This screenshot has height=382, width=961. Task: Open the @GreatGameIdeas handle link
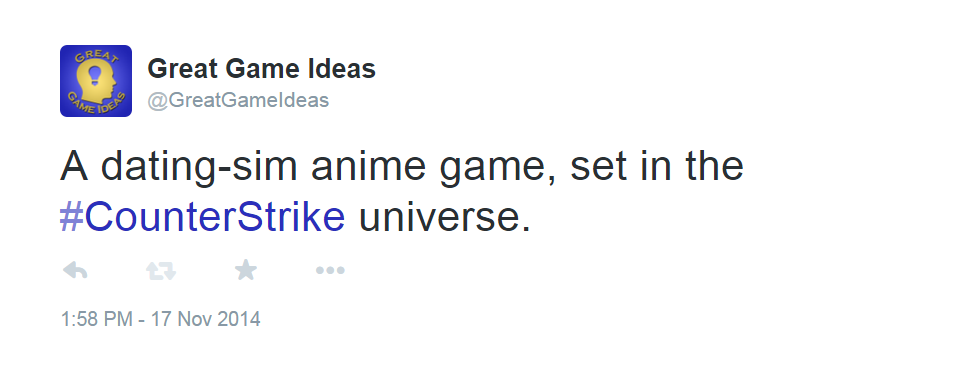pos(238,100)
